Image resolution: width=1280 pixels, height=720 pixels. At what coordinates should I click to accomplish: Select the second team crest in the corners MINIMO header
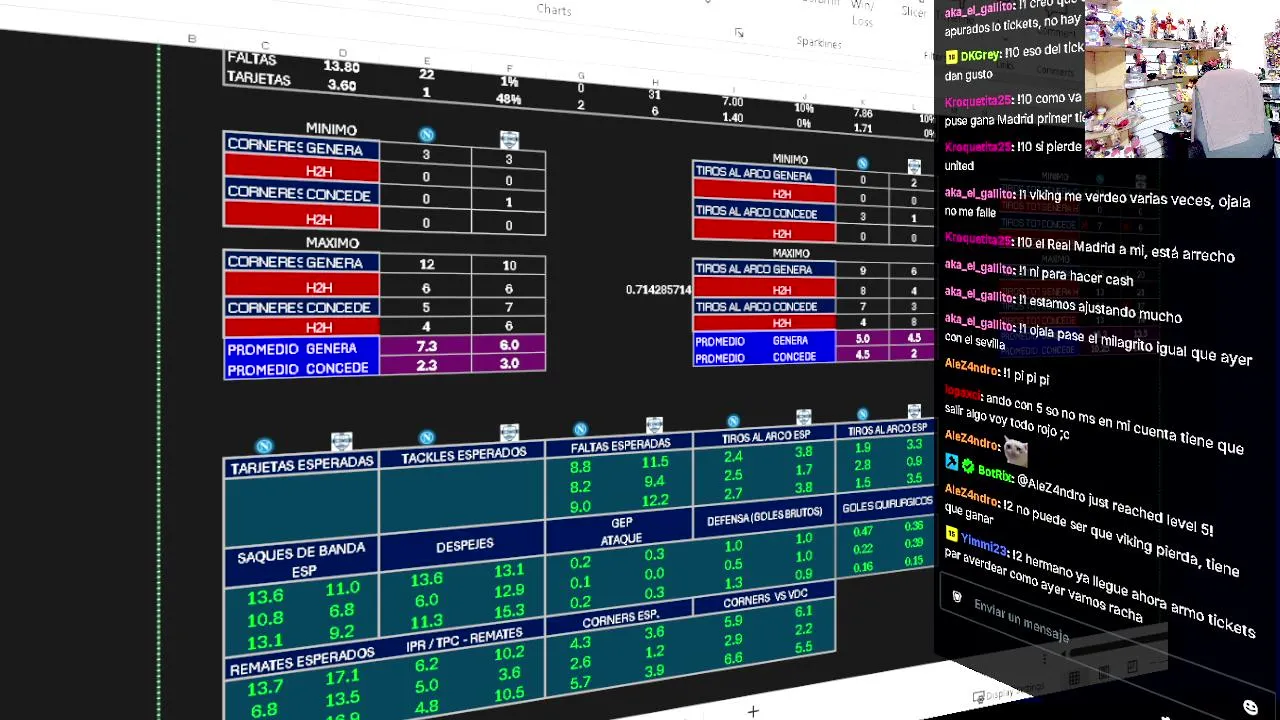click(509, 139)
